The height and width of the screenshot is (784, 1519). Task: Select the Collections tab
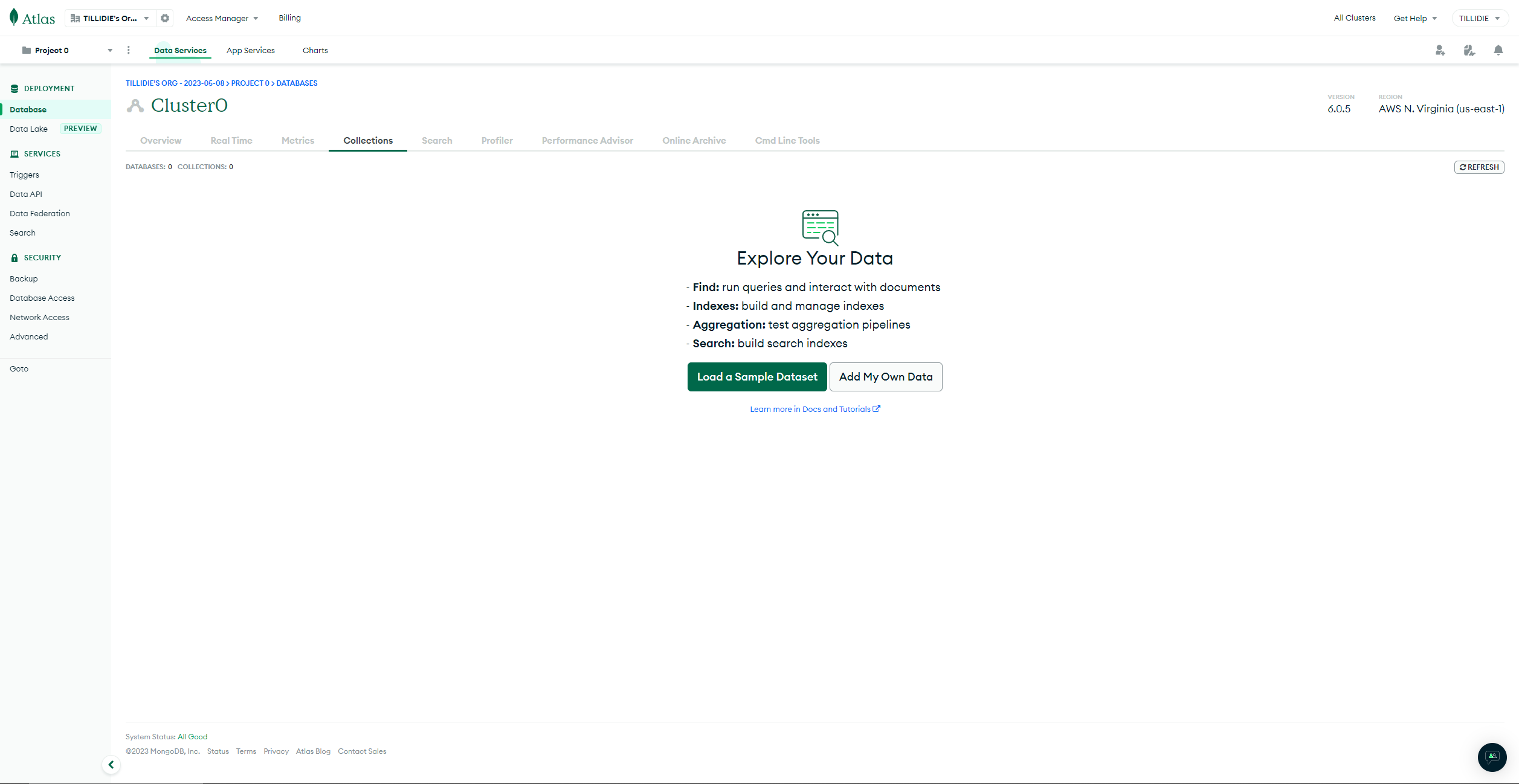coord(368,140)
